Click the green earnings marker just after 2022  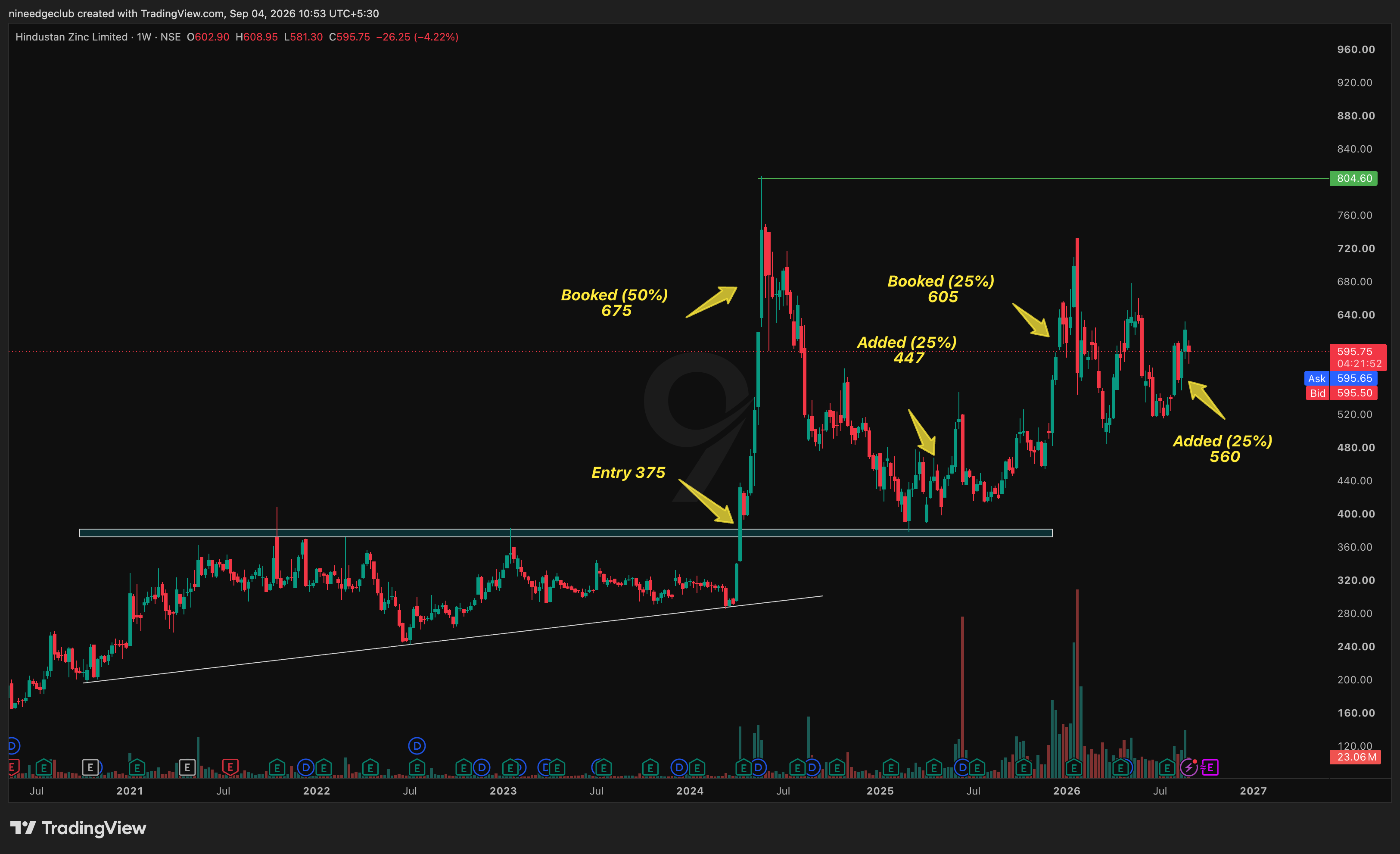pyautogui.click(x=324, y=768)
